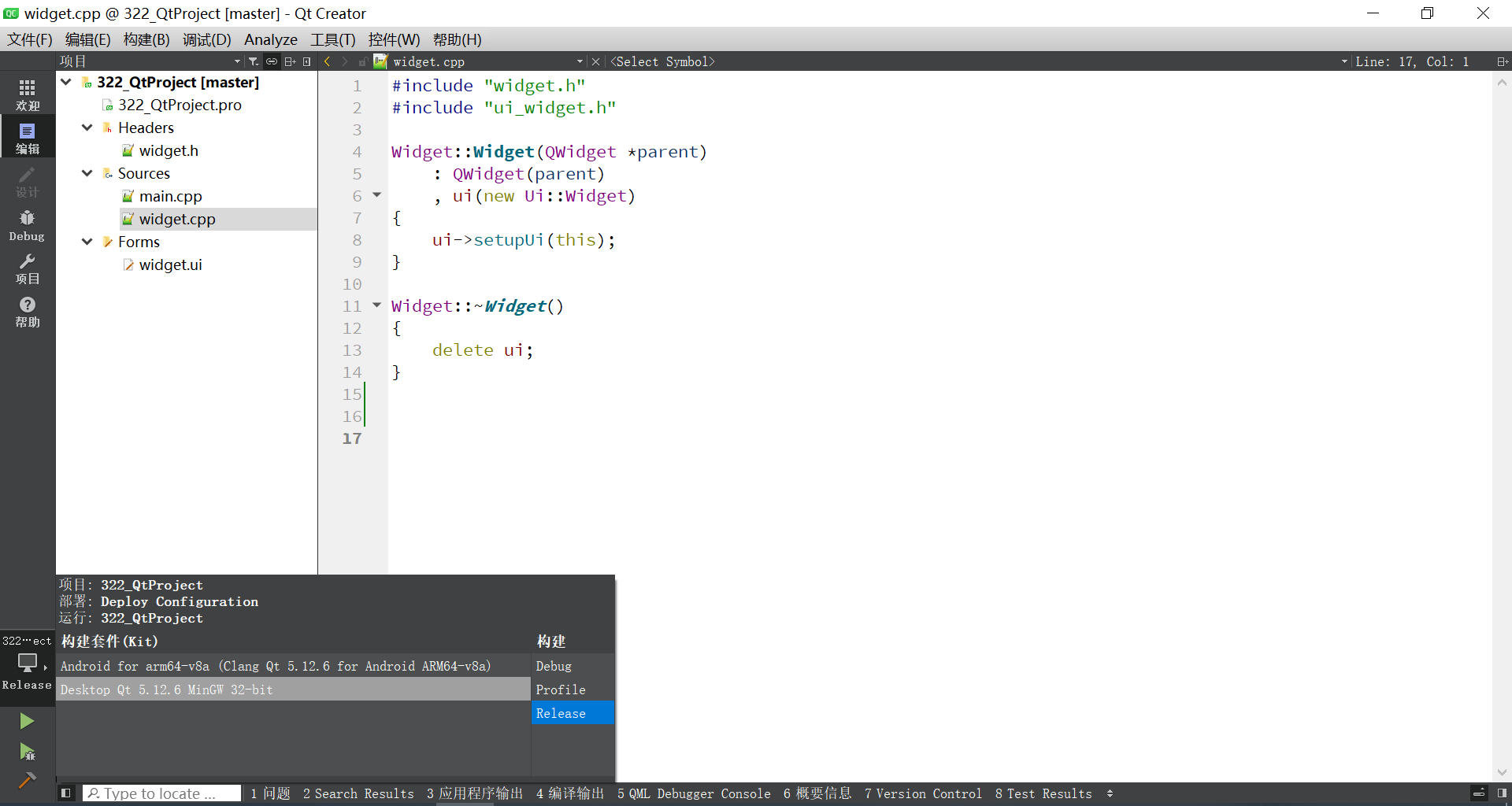Open the 4 编译输出 pane
This screenshot has width=1512, height=806.
pos(570,793)
